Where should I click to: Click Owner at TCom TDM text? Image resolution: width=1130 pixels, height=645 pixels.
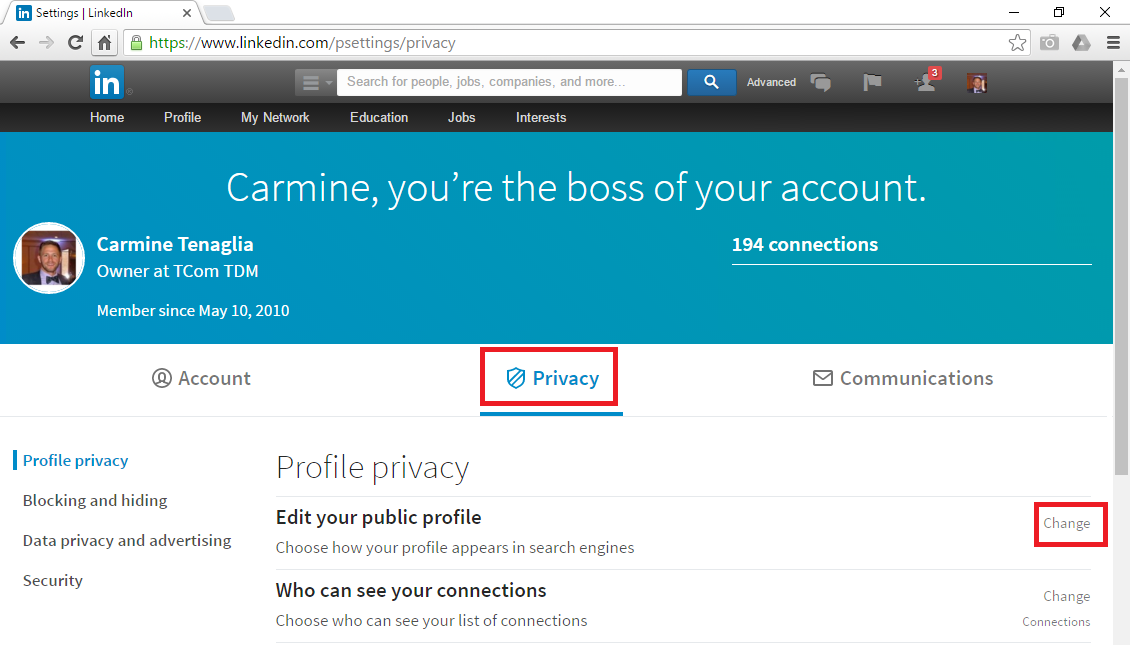(177, 271)
